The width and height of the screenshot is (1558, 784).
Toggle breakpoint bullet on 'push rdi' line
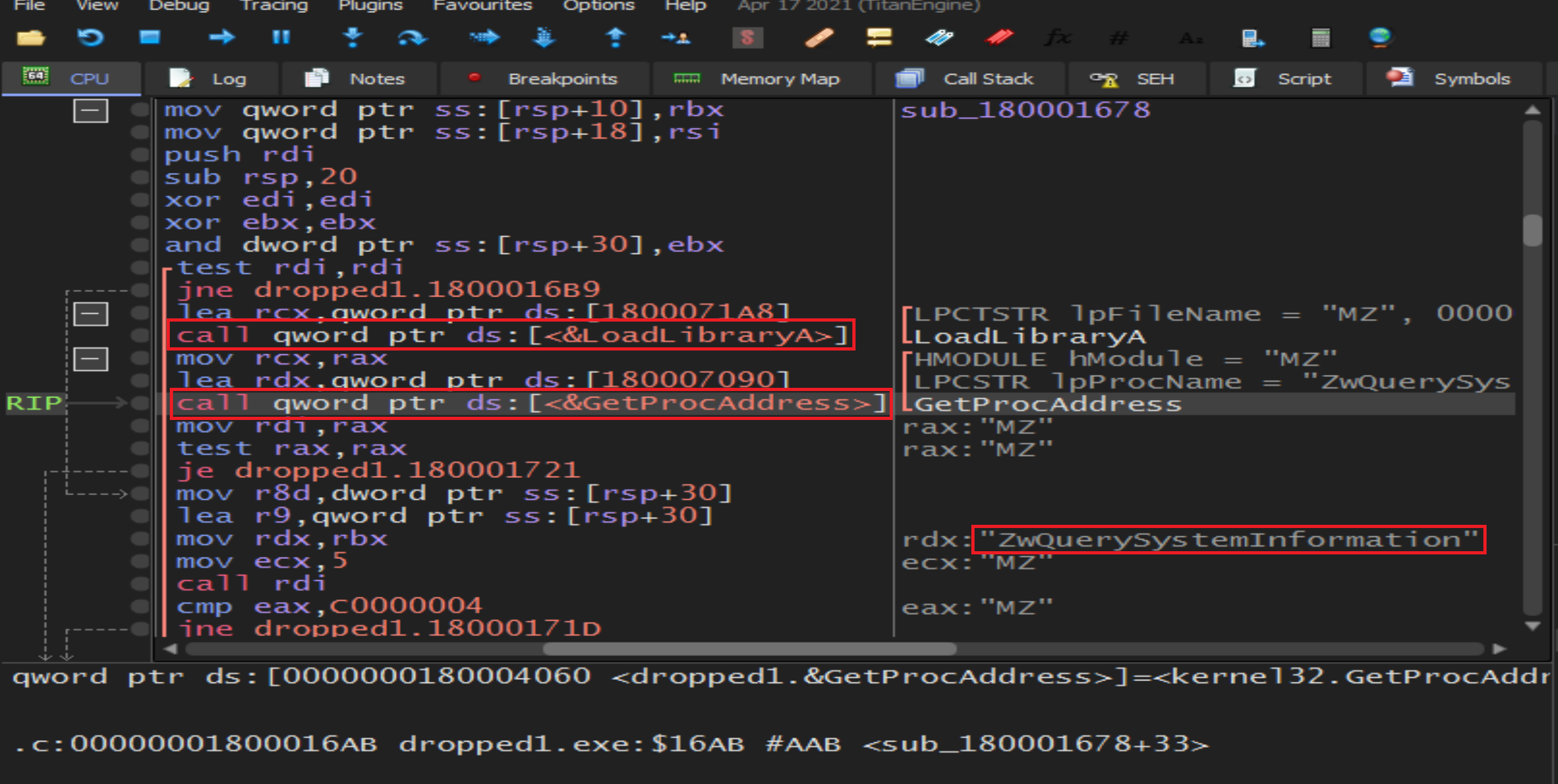pyautogui.click(x=140, y=154)
